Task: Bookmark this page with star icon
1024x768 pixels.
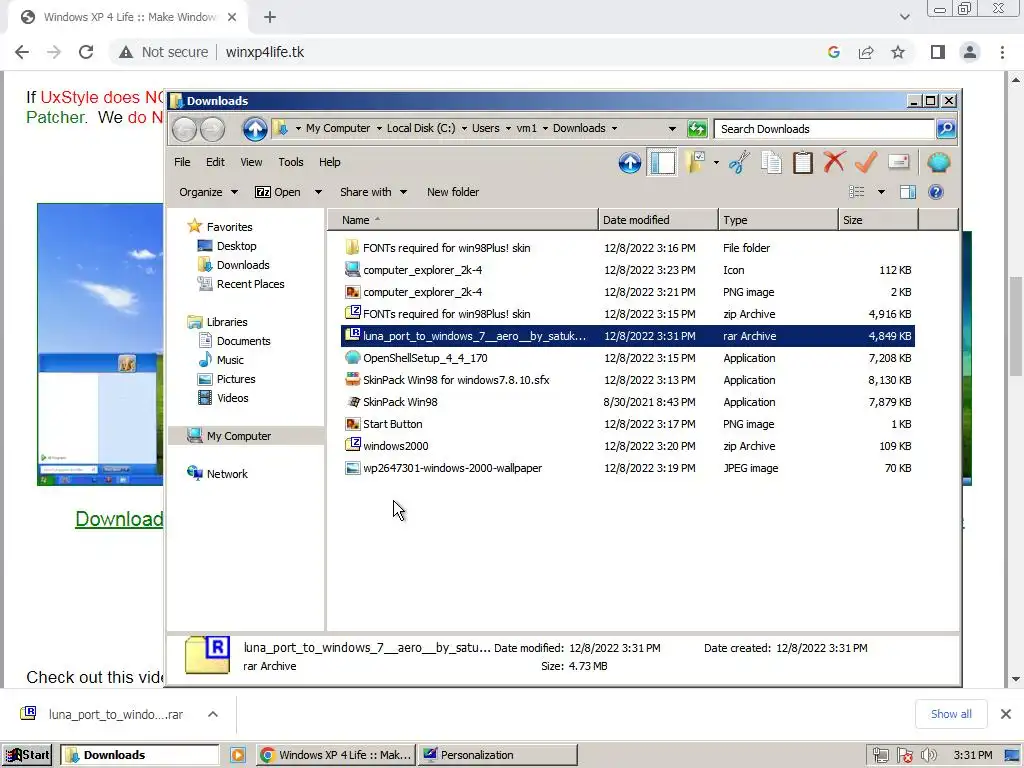Action: (x=898, y=52)
